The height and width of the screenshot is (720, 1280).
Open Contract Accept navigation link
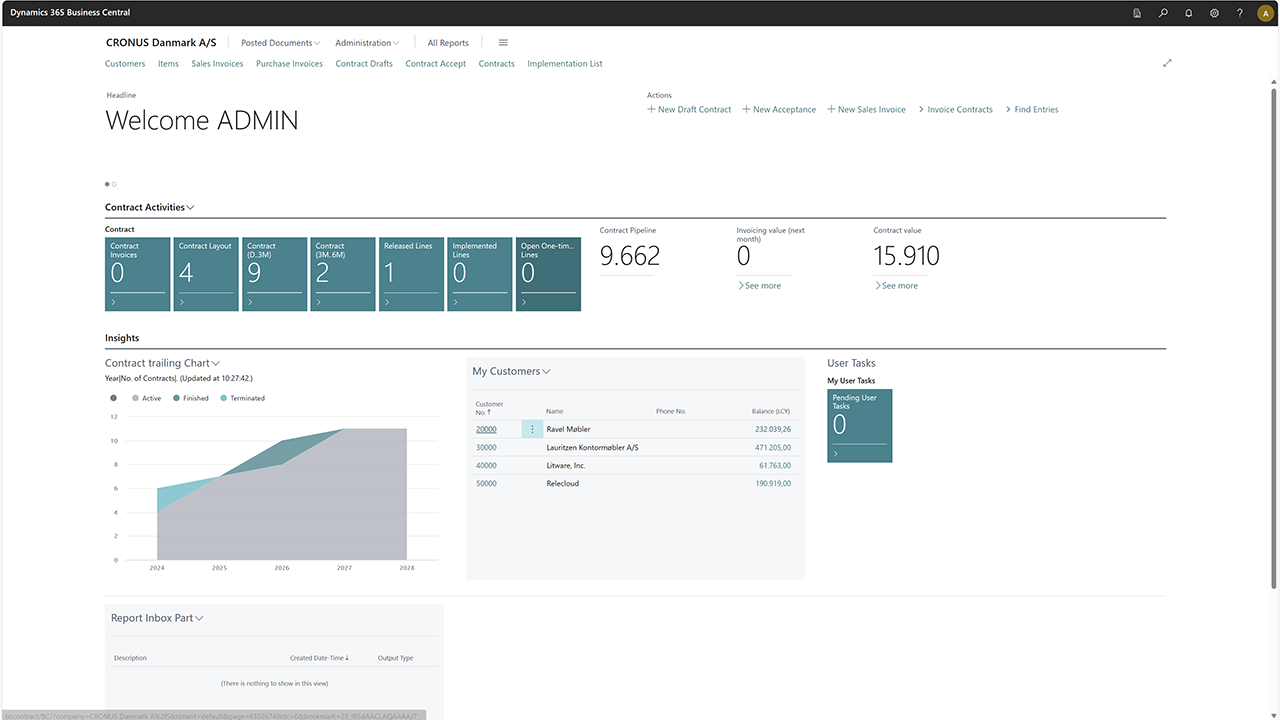point(435,63)
